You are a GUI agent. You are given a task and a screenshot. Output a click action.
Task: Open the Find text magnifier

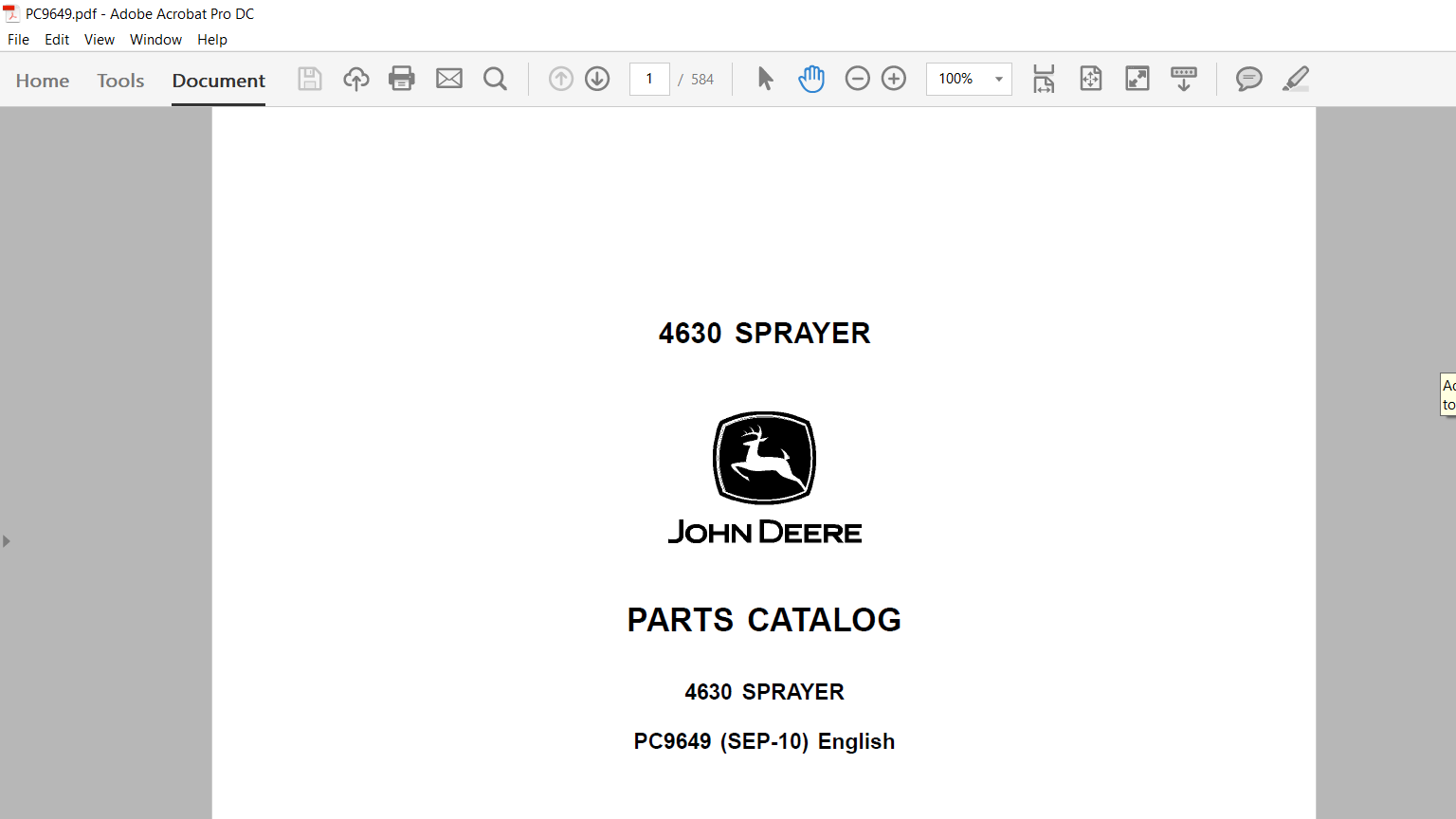point(495,79)
